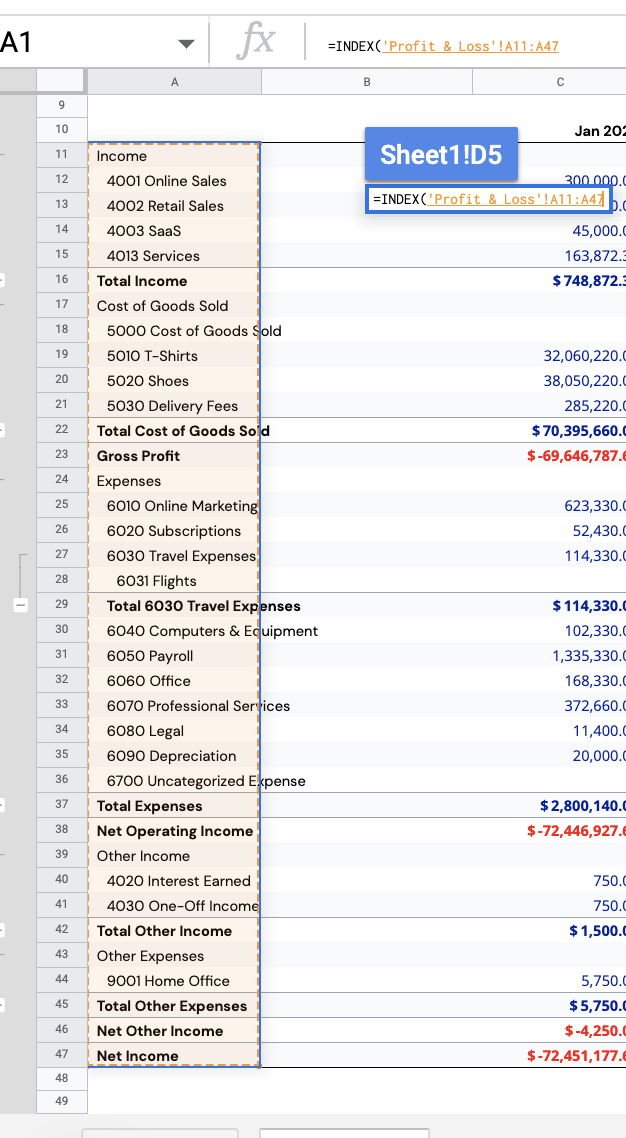Select row 38 header
The width and height of the screenshot is (626, 1138).
pyautogui.click(x=62, y=829)
